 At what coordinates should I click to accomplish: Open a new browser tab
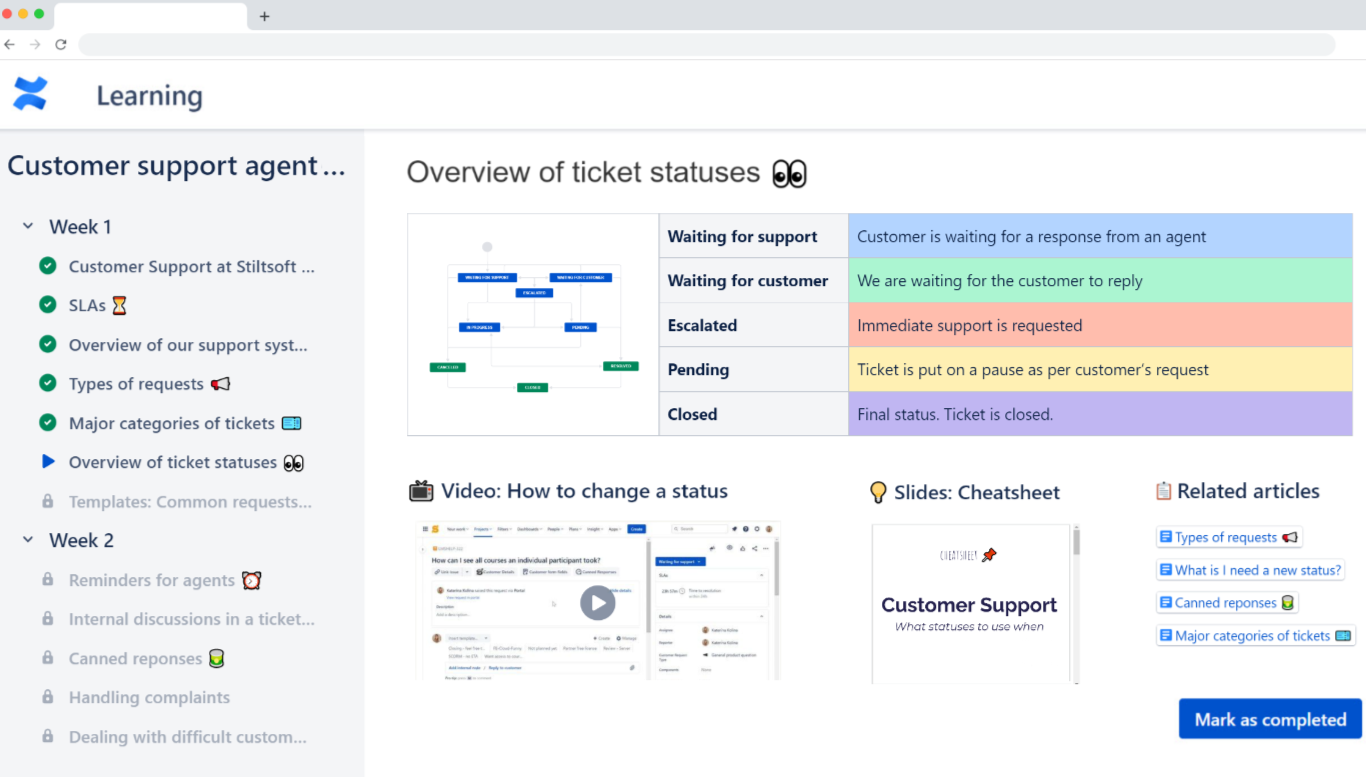pos(264,16)
